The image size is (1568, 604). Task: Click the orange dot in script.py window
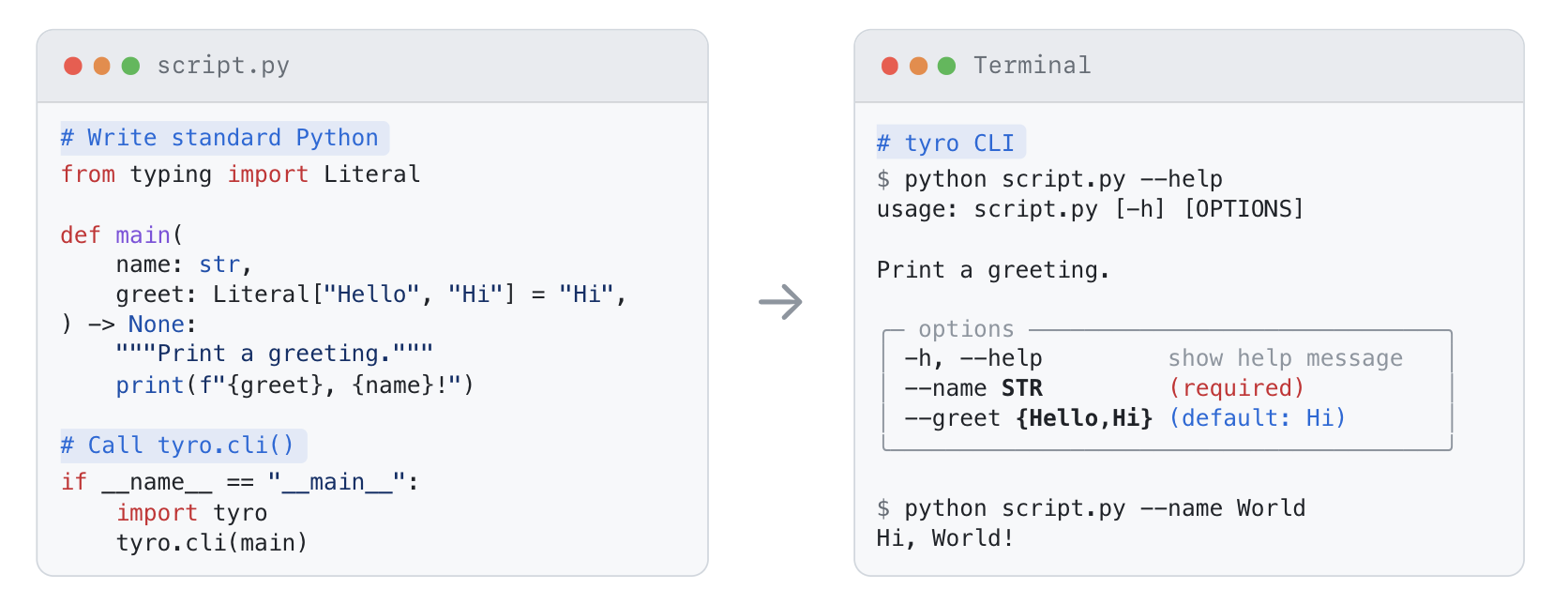[x=102, y=66]
